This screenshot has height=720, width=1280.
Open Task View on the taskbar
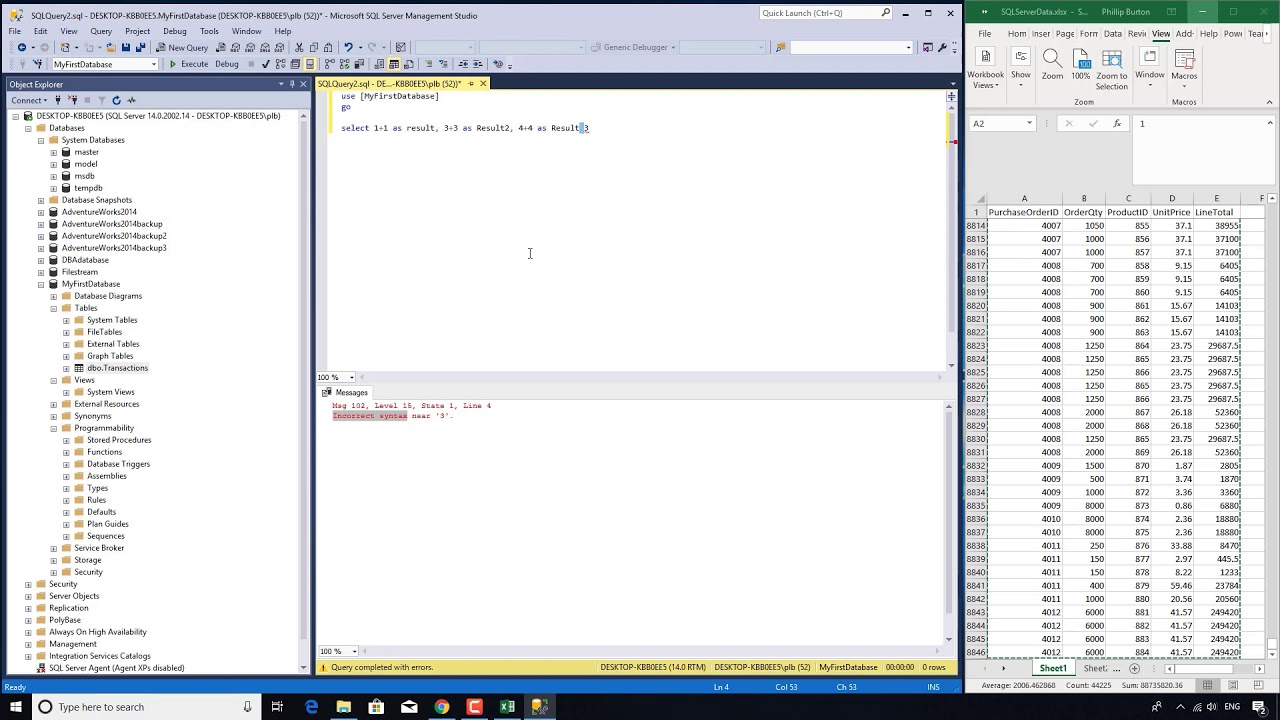point(277,707)
